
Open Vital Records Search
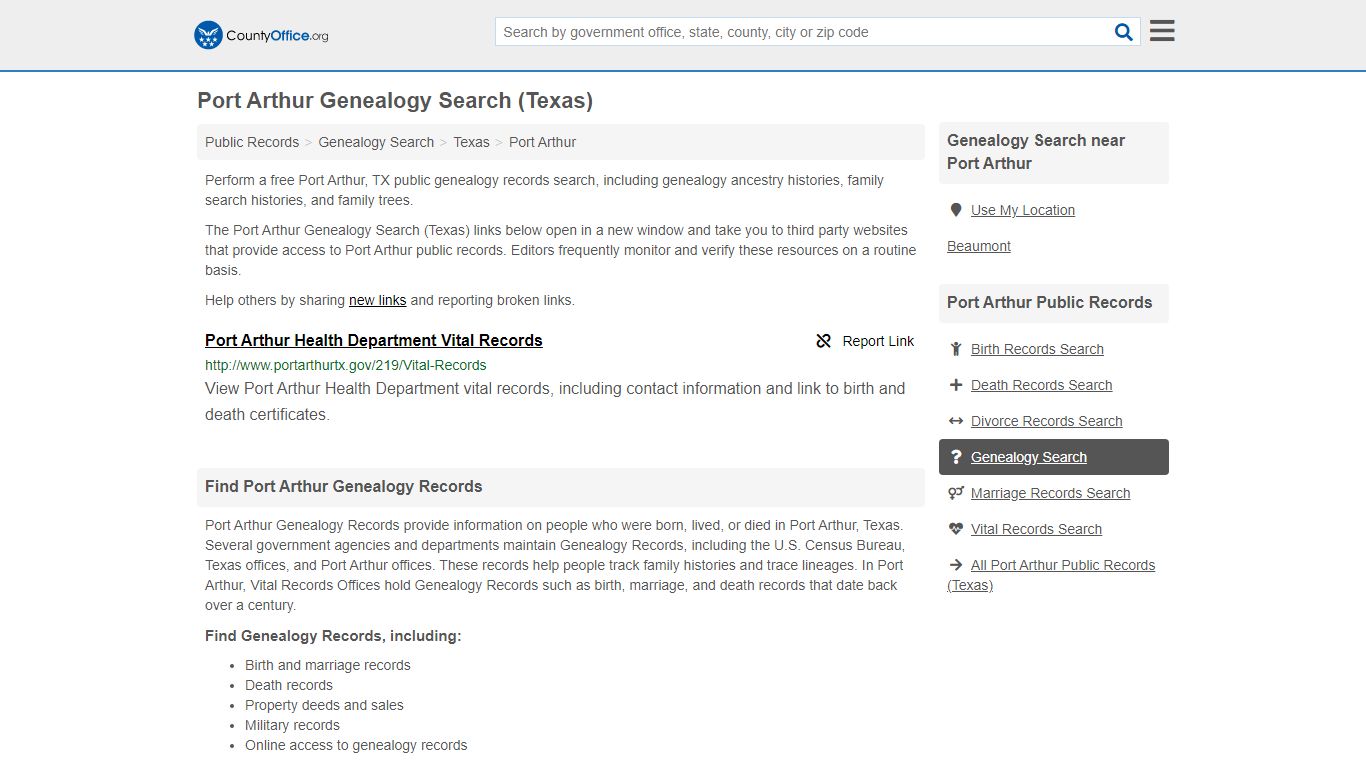pos(1036,529)
